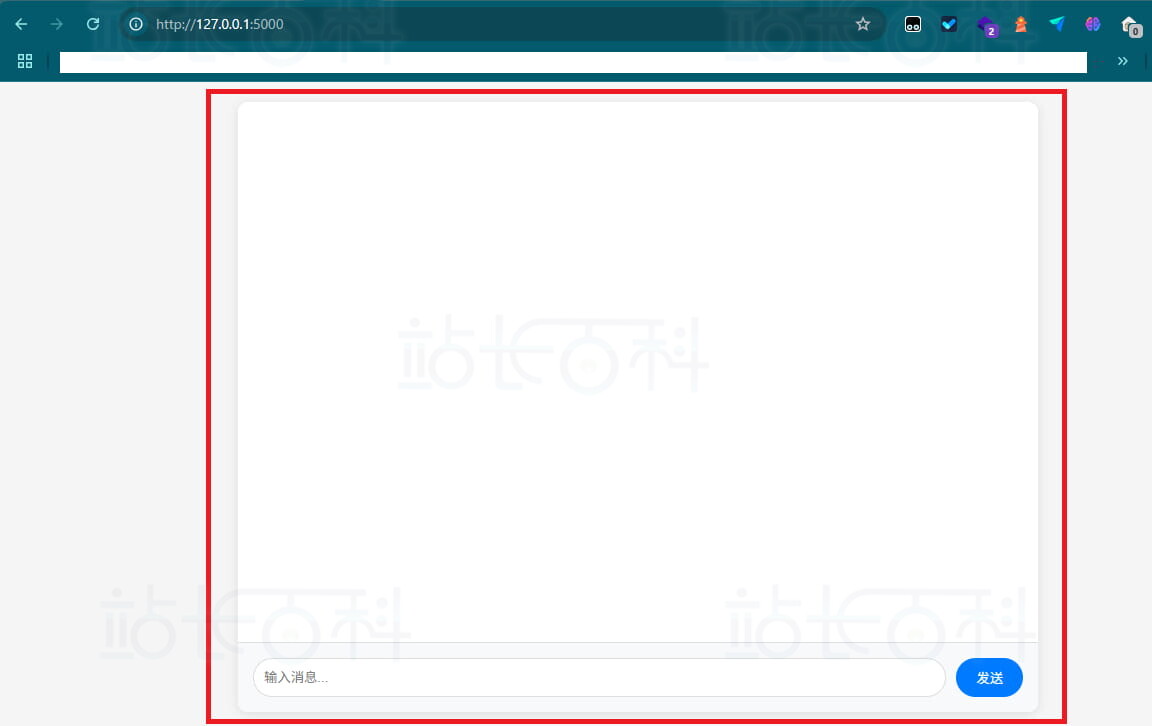Open the house extension with 0 badge
Viewport: 1152px width, 726px height.
tap(1130, 25)
